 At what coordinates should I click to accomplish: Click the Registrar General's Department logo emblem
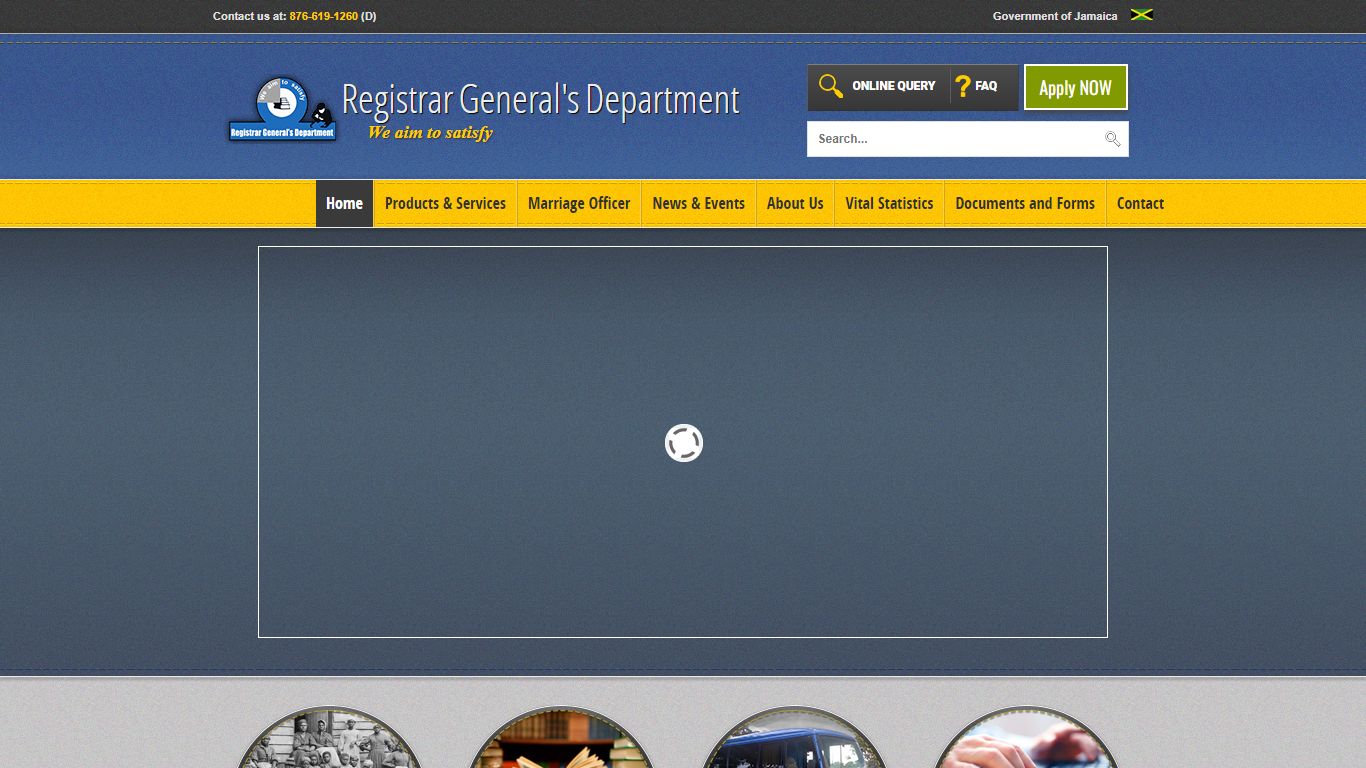283,109
